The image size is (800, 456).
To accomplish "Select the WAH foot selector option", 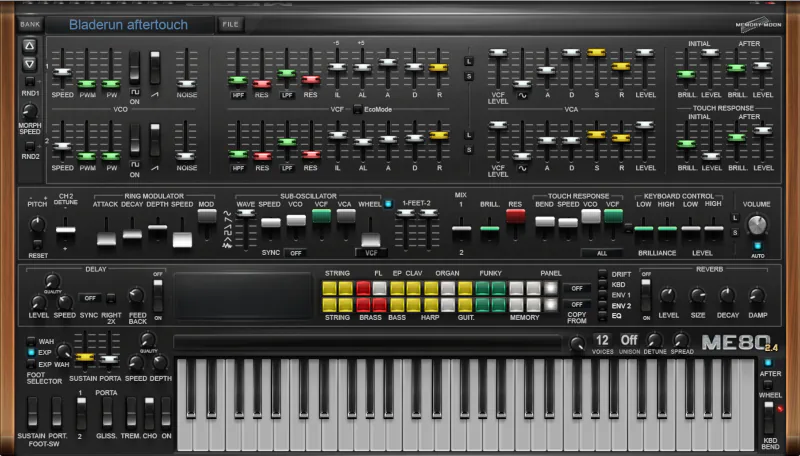I will 31,341.
